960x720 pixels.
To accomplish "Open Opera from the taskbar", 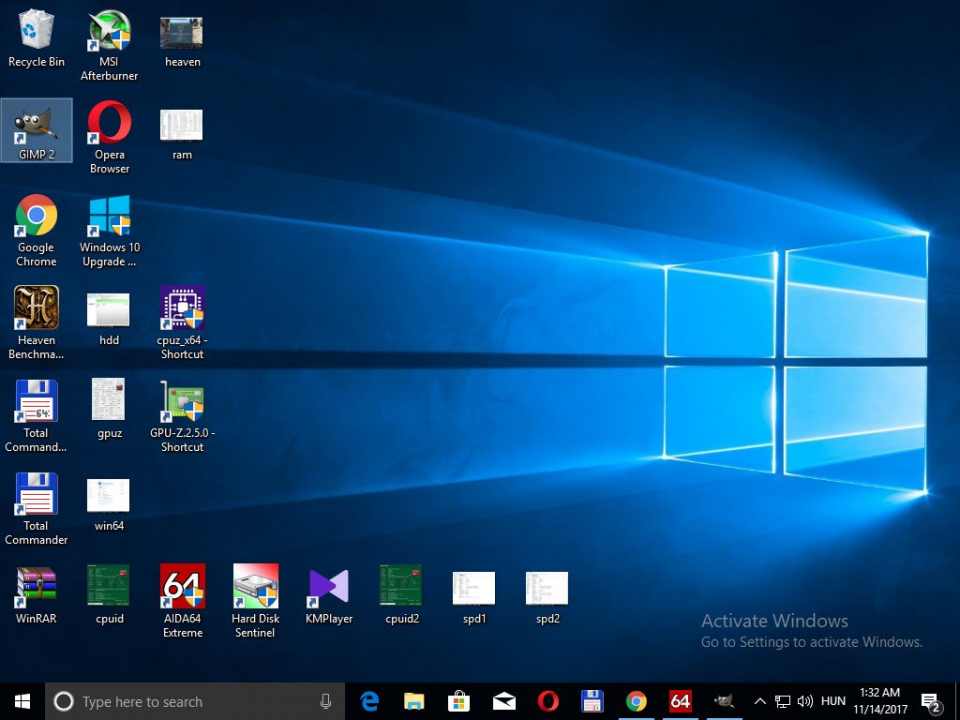I will pyautogui.click(x=548, y=701).
